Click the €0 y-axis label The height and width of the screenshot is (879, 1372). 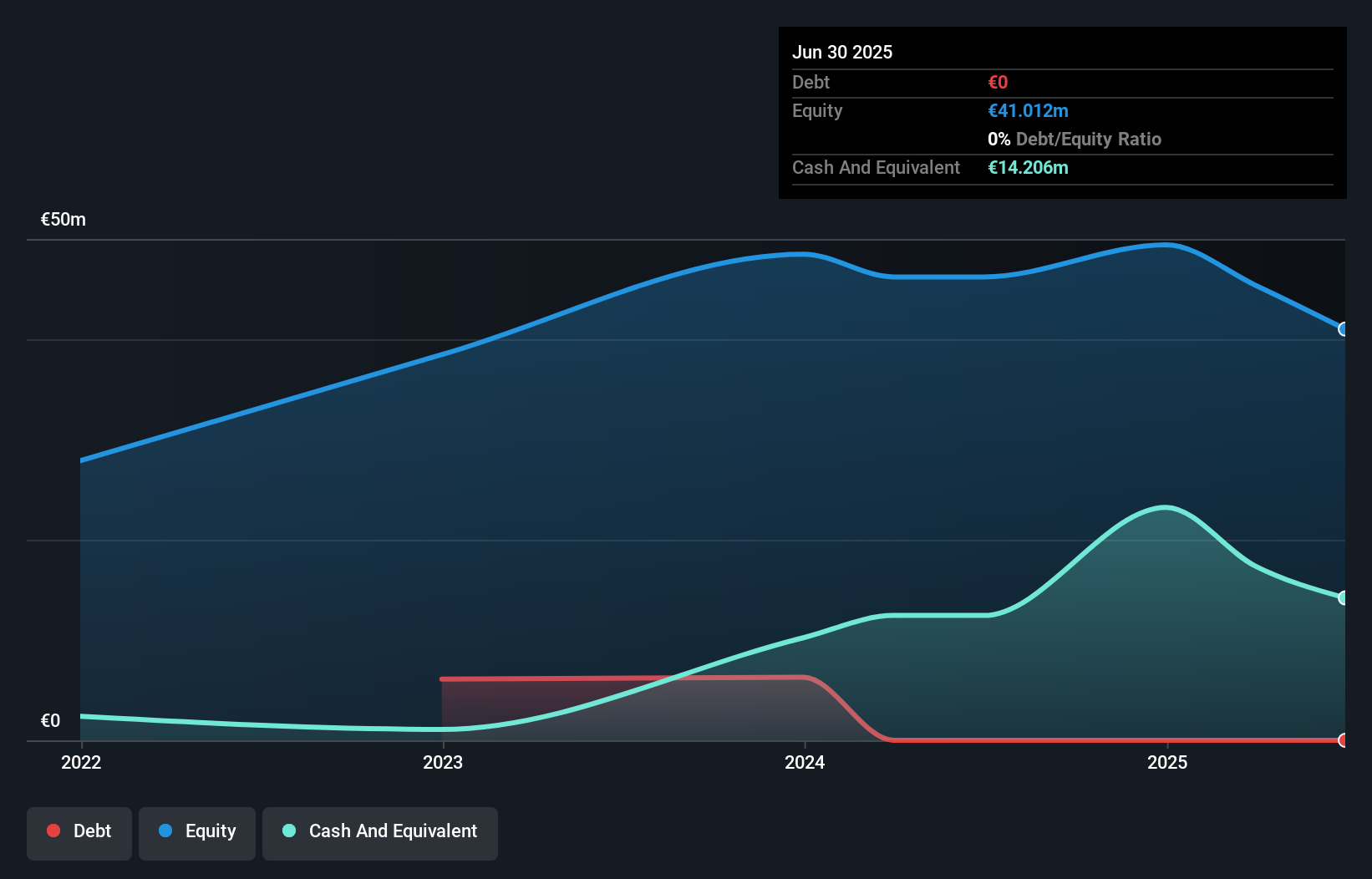point(51,721)
